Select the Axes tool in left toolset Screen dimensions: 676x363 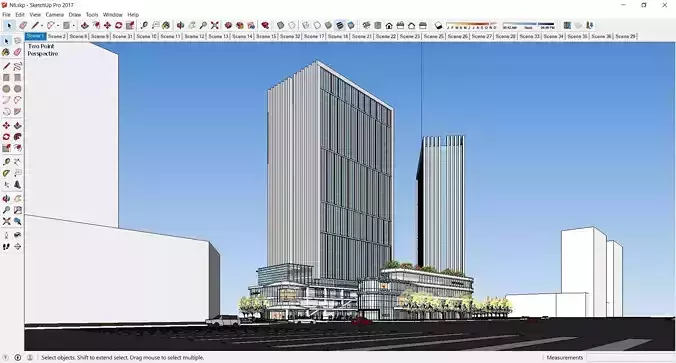pos(6,185)
